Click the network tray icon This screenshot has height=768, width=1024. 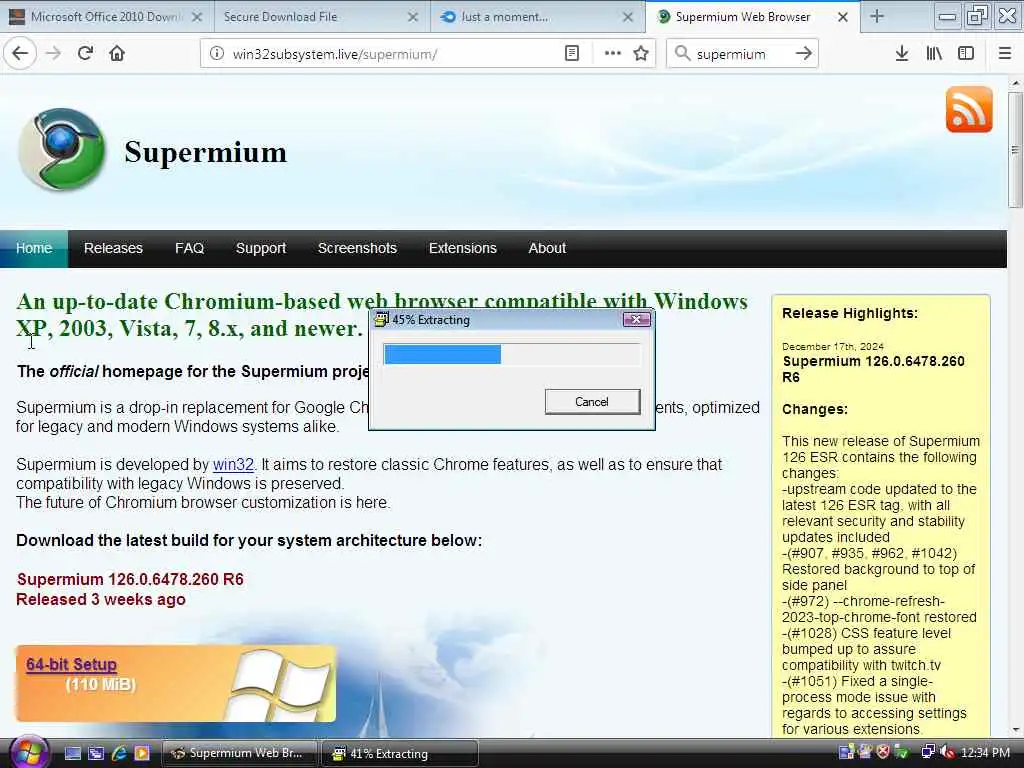(x=928, y=752)
